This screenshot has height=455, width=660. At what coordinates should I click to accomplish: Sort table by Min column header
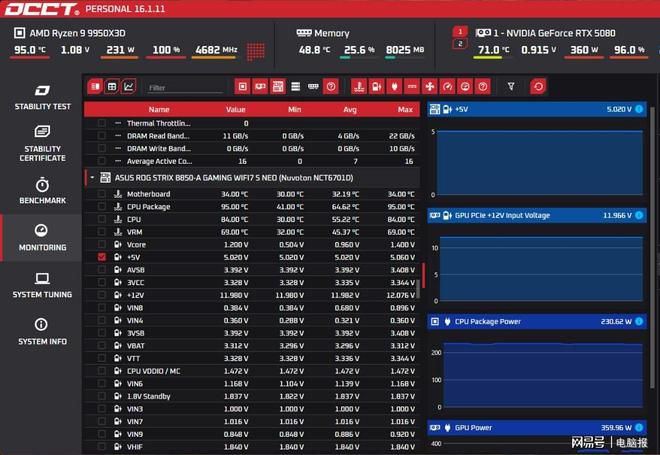[x=295, y=109]
